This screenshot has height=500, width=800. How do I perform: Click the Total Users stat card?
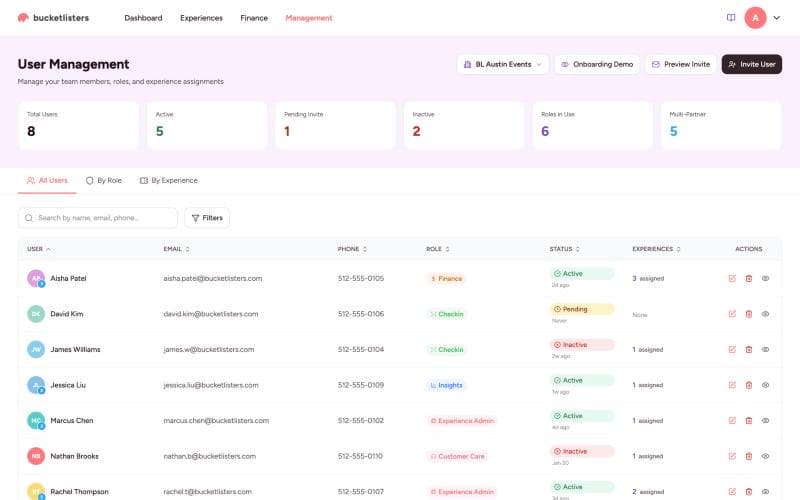click(79, 126)
